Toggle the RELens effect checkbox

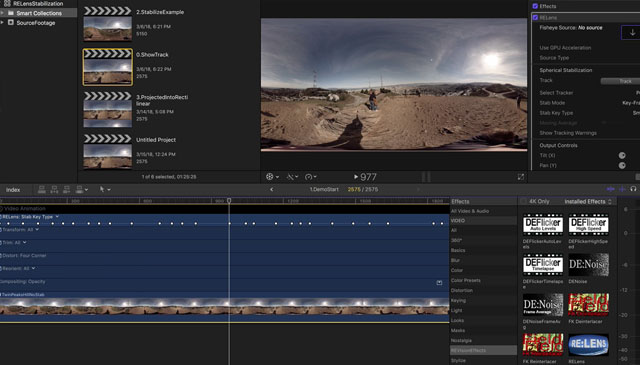pyautogui.click(x=535, y=18)
